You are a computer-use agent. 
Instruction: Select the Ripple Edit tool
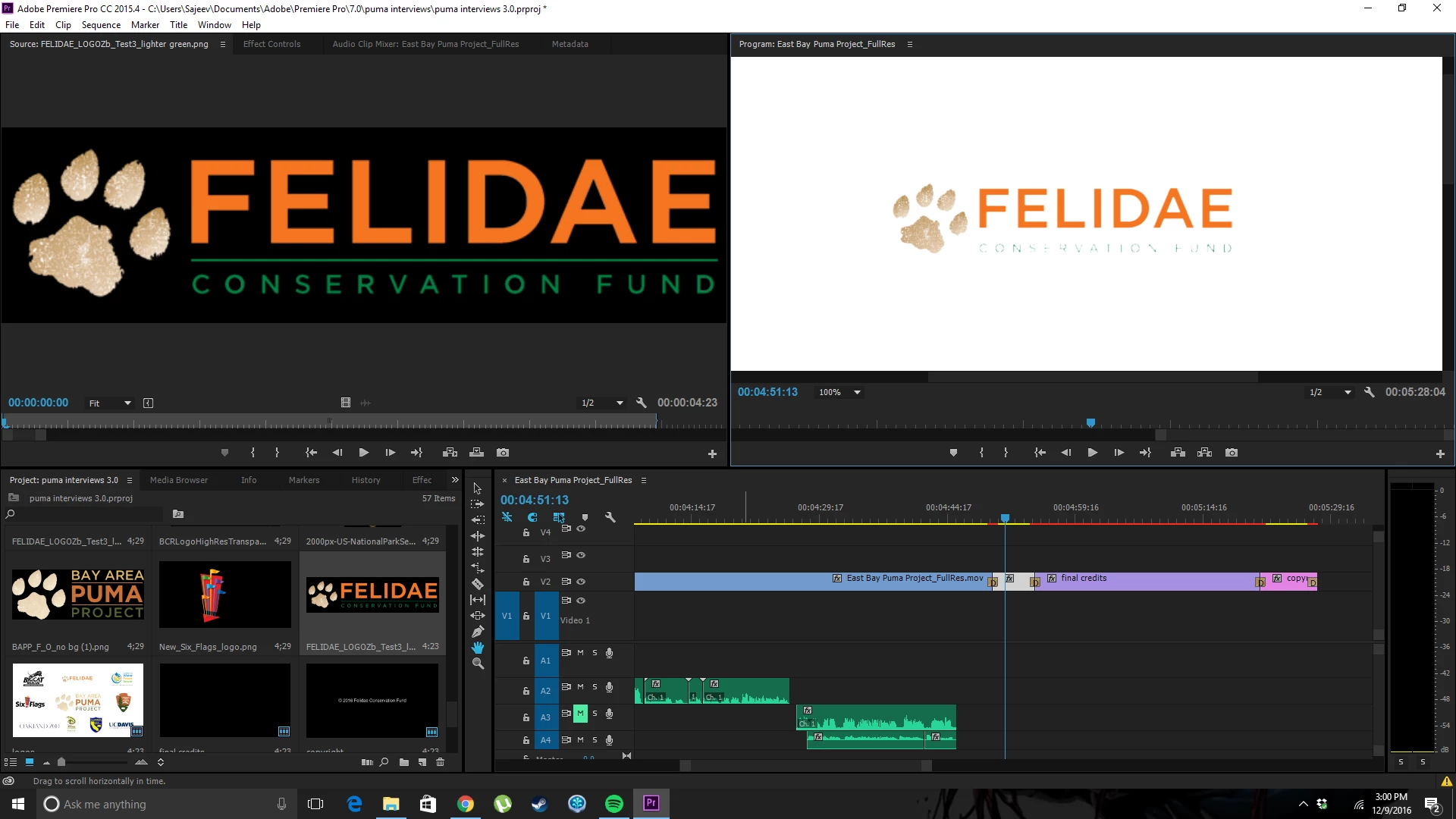478,536
